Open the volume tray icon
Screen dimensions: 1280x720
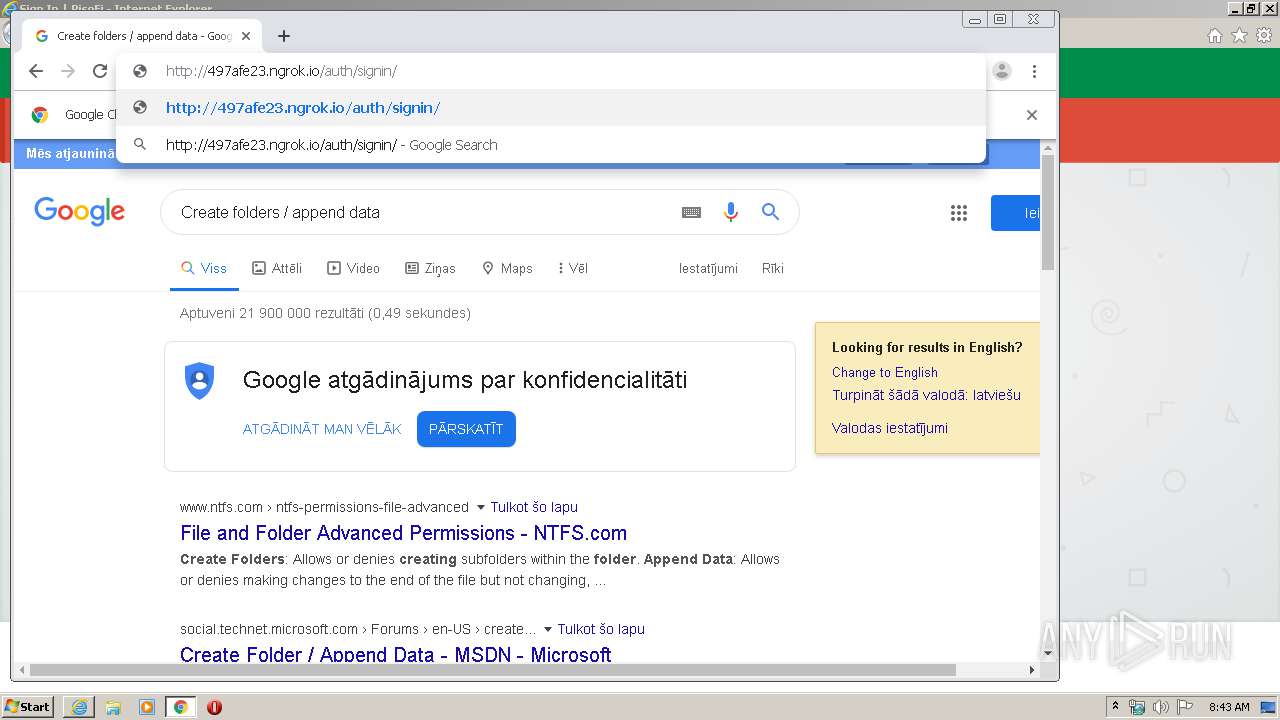coord(1160,707)
